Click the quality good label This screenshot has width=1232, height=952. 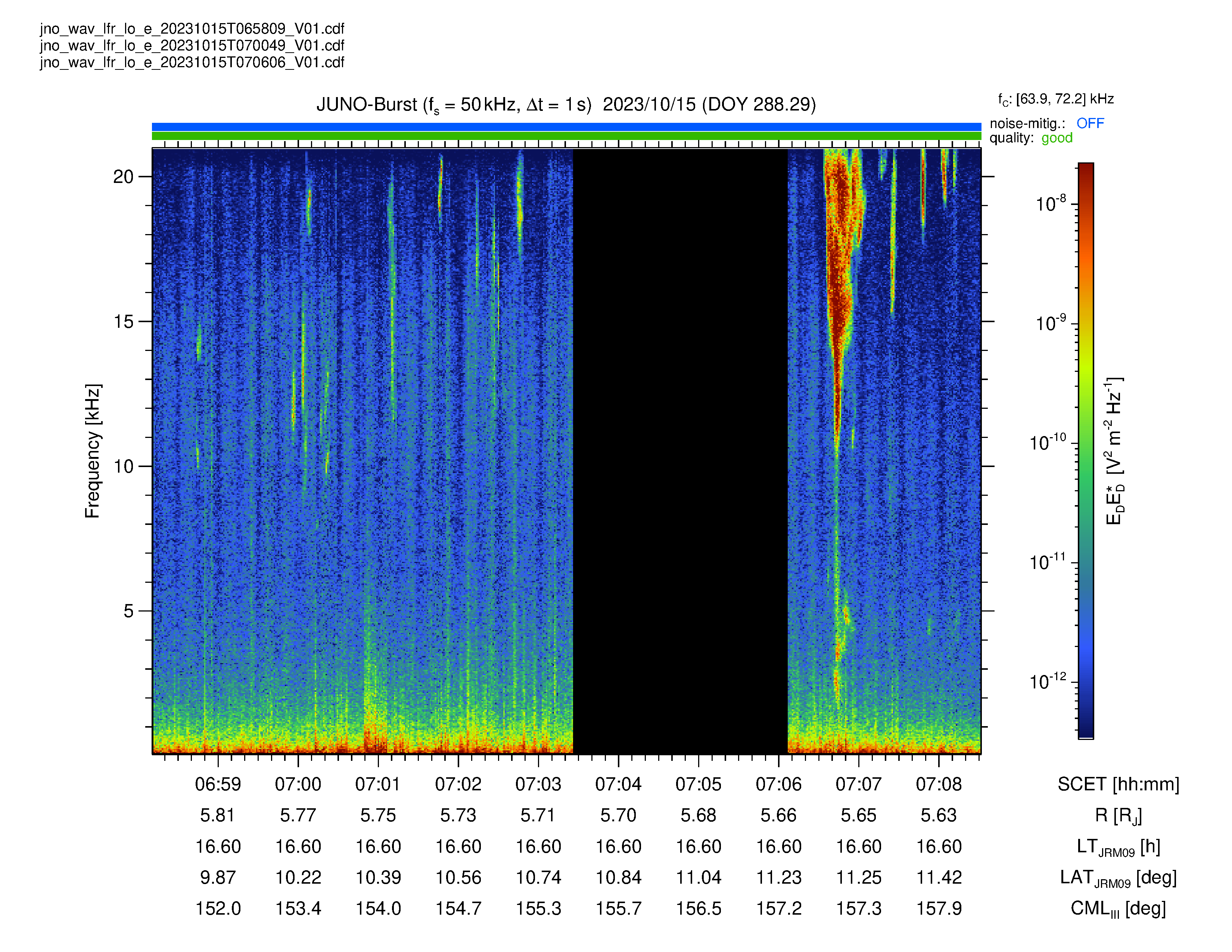click(x=1057, y=138)
